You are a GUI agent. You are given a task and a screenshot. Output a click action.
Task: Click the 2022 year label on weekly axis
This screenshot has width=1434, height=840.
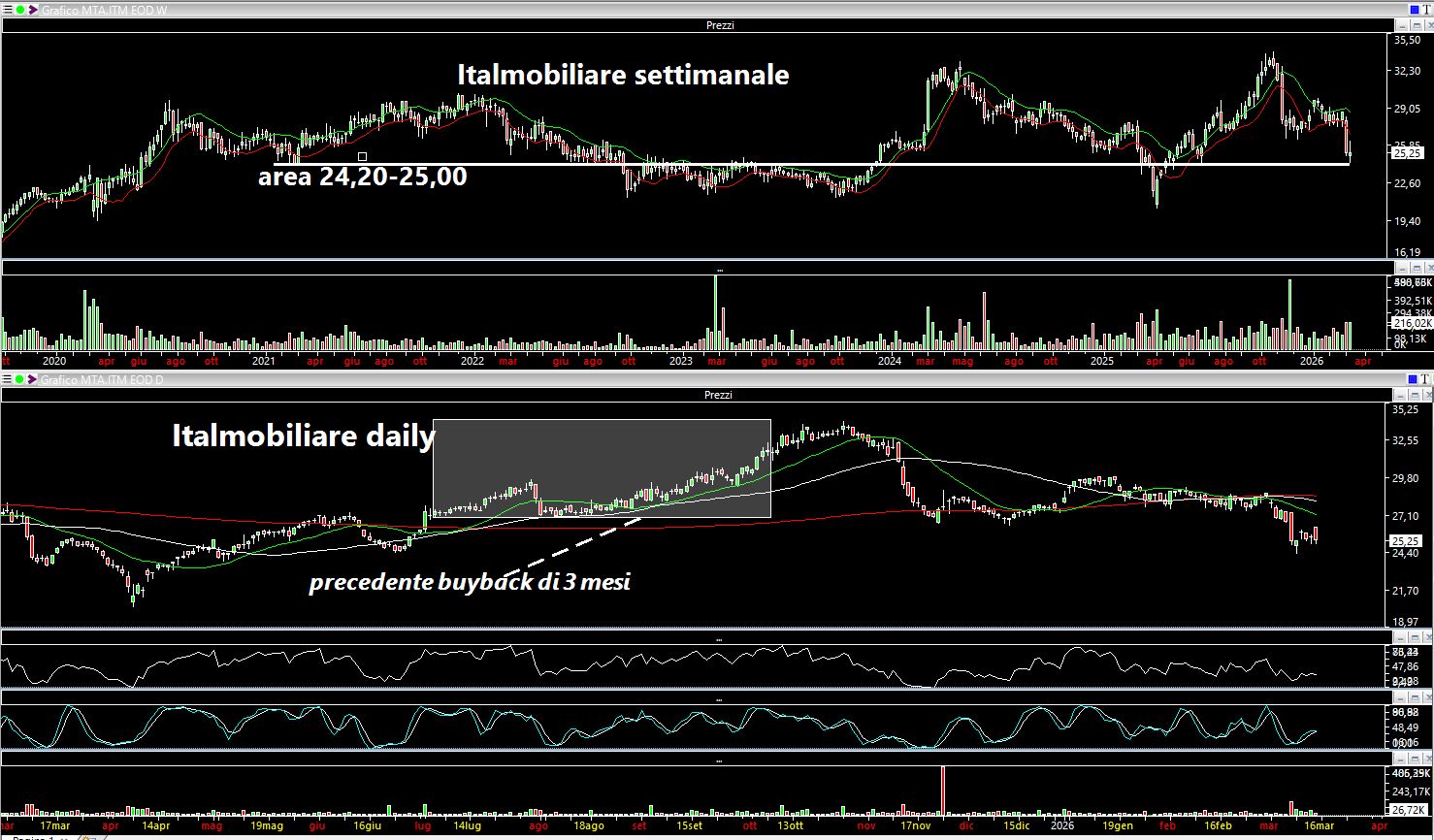pos(473,361)
